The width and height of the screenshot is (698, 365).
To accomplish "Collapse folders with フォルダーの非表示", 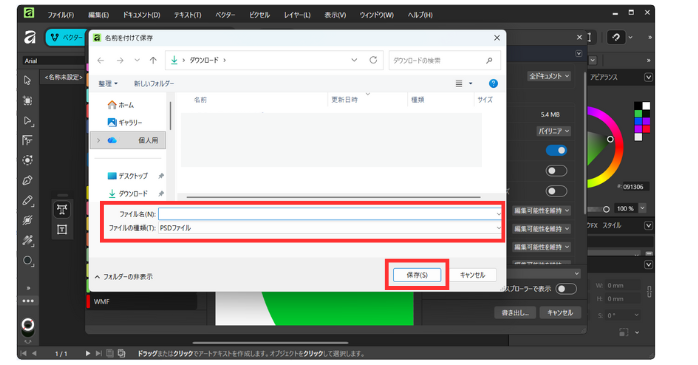I will click(x=124, y=277).
